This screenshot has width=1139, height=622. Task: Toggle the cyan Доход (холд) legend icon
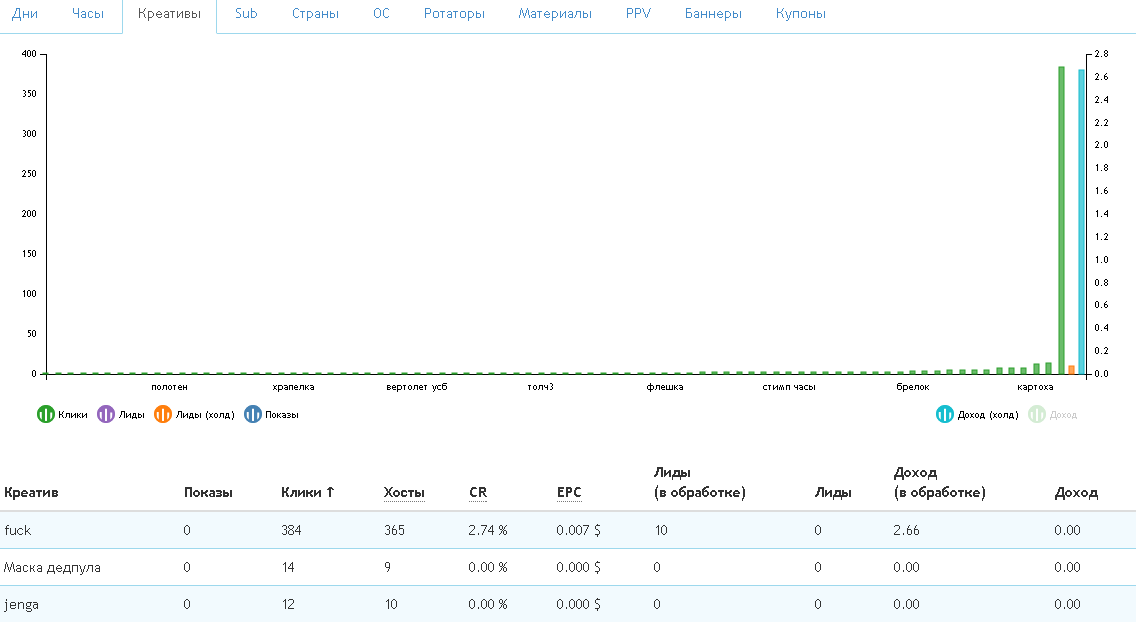[944, 414]
